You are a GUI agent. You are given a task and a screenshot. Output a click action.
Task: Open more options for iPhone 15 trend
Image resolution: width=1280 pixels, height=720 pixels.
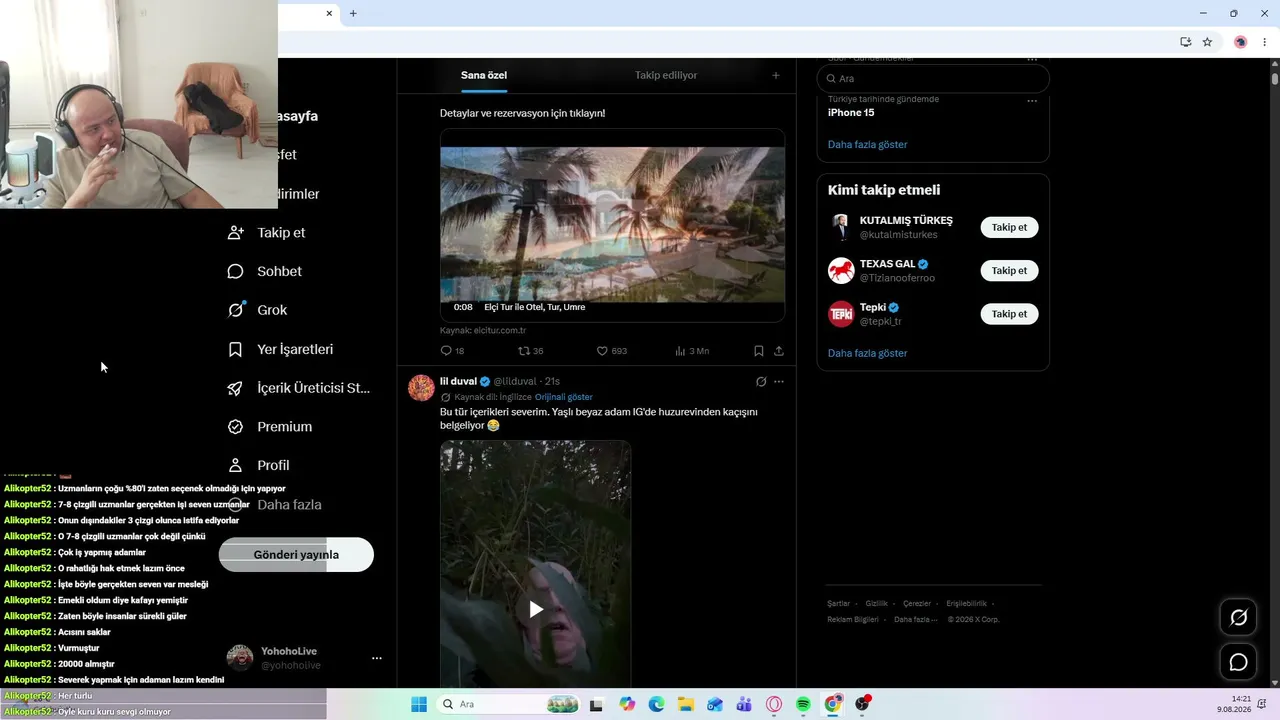tap(1032, 101)
